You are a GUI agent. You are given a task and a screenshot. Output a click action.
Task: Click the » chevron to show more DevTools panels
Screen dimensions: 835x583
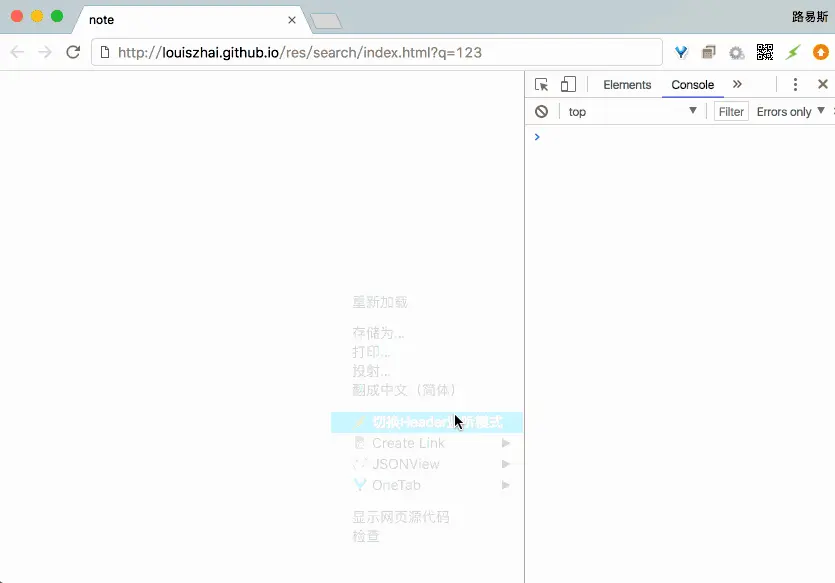point(737,85)
